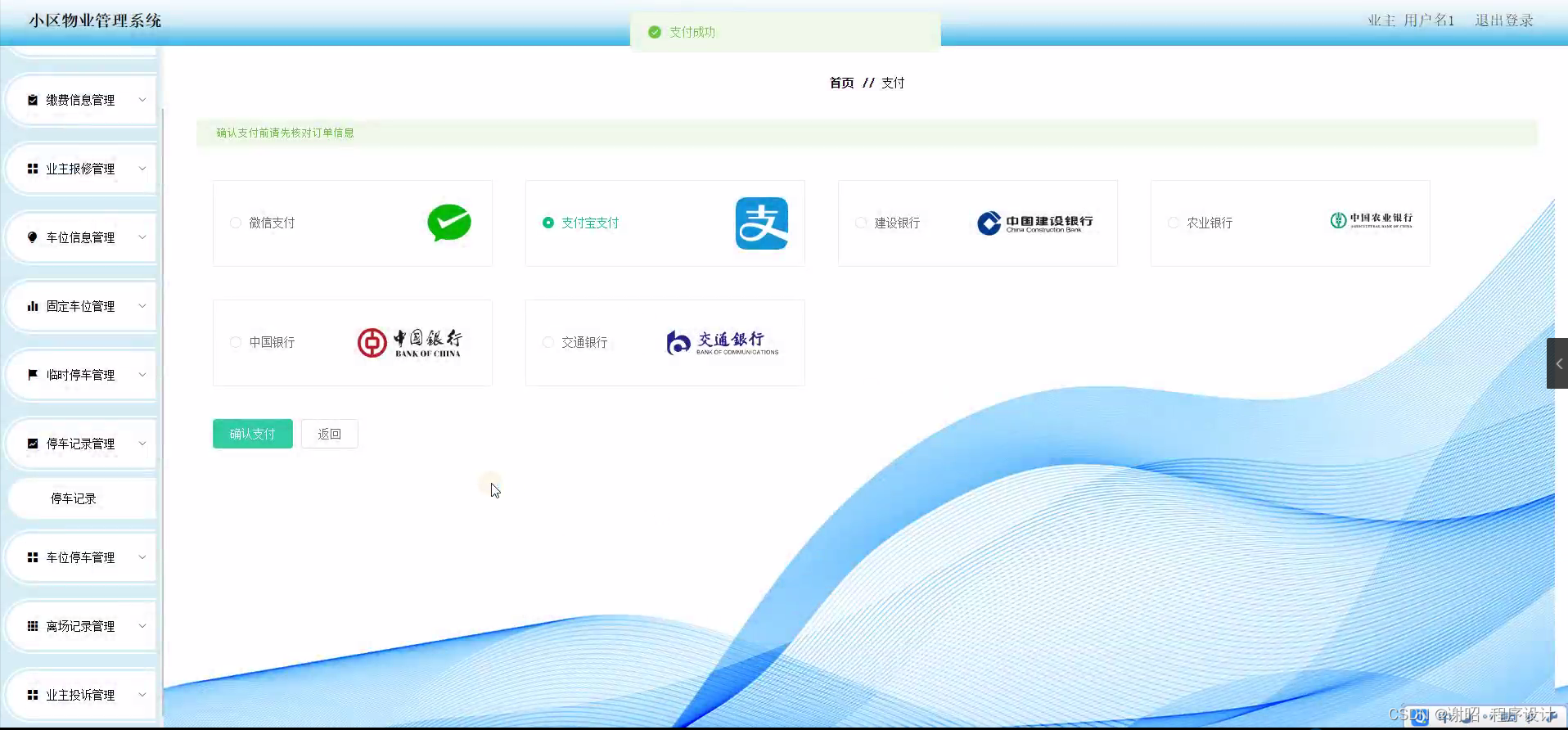Click the 业主报修管理 grid icon
Viewport: 1568px width, 730px height.
click(x=33, y=169)
